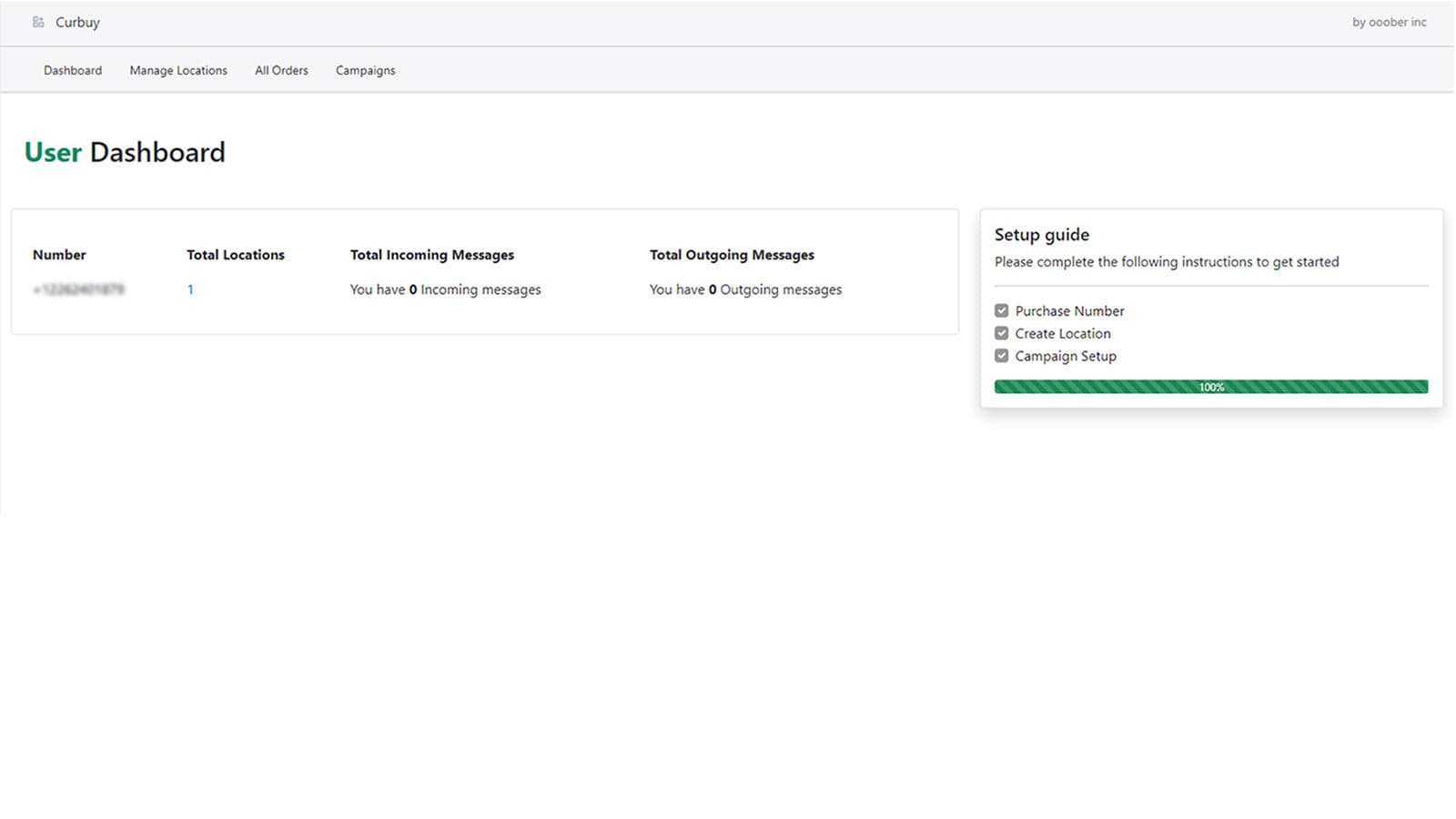Open the "by ooober inc" link

1389,22
